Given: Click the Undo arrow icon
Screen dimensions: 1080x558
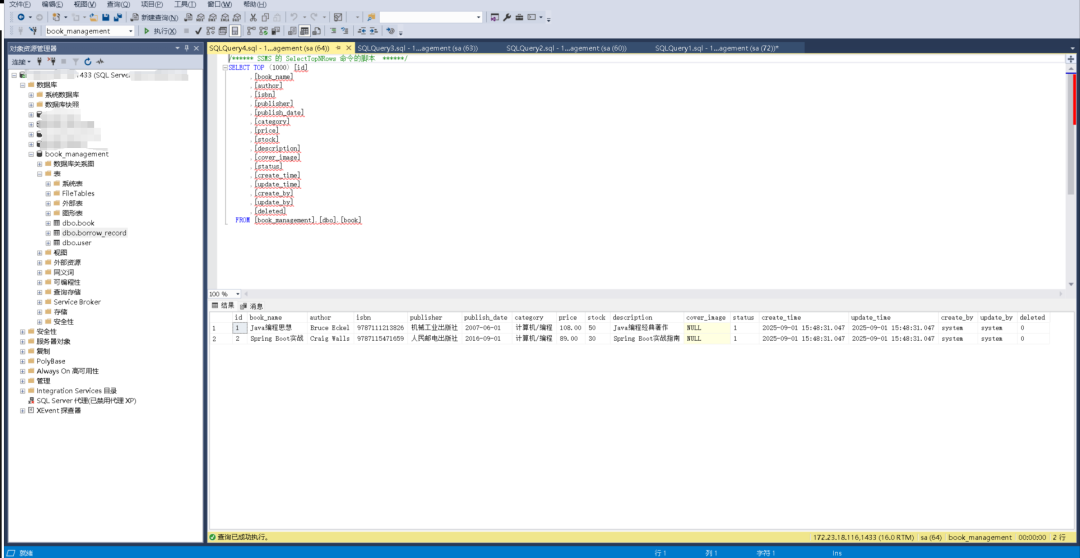Looking at the screenshot, I should click(293, 17).
